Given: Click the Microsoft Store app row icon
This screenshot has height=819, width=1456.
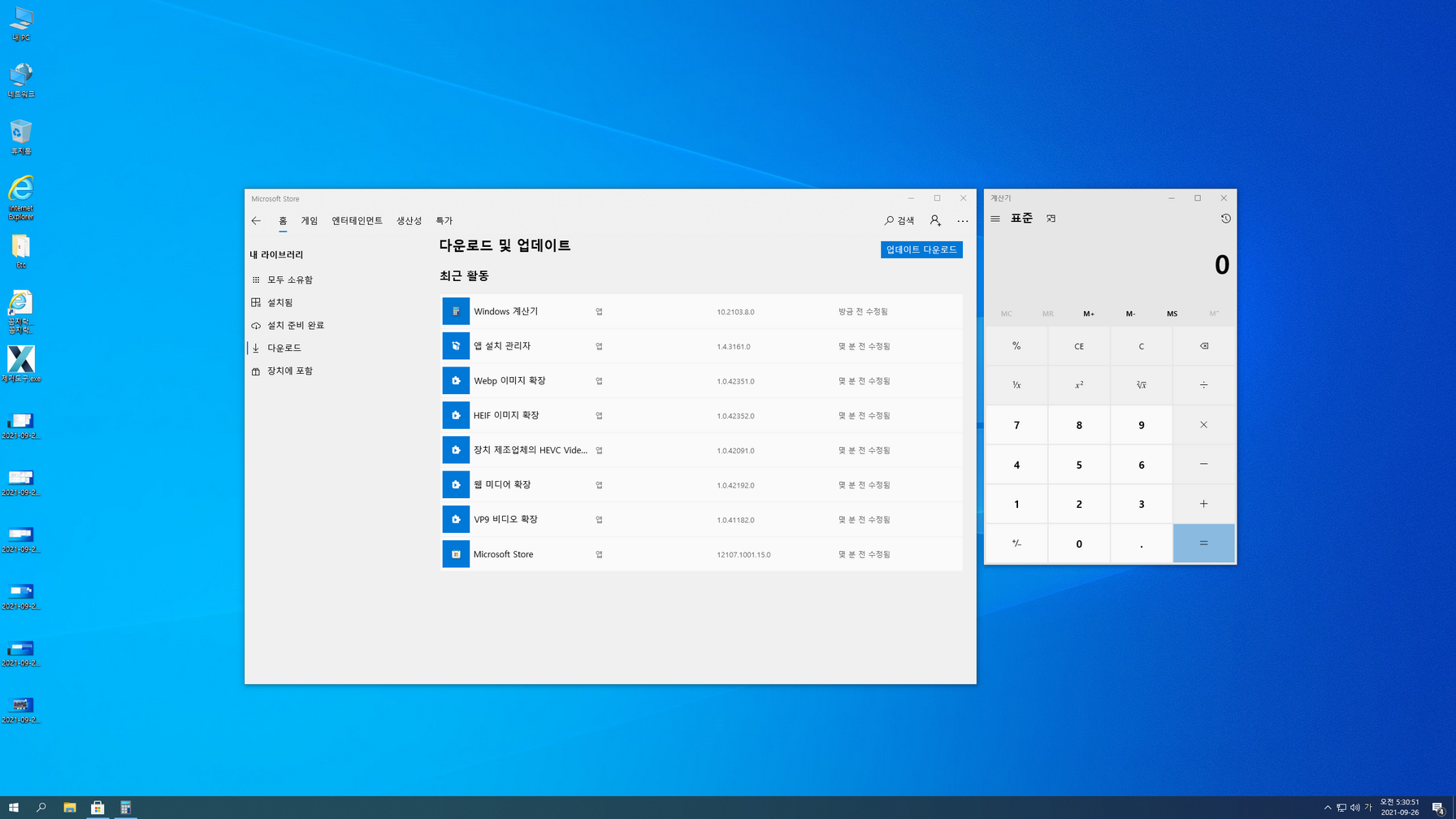Looking at the screenshot, I should [x=456, y=554].
